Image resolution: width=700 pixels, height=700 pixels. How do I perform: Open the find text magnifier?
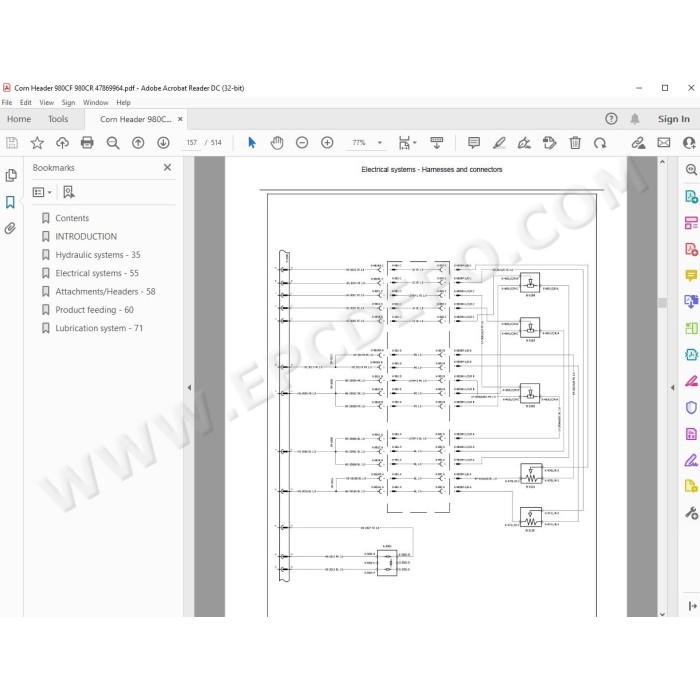click(113, 143)
